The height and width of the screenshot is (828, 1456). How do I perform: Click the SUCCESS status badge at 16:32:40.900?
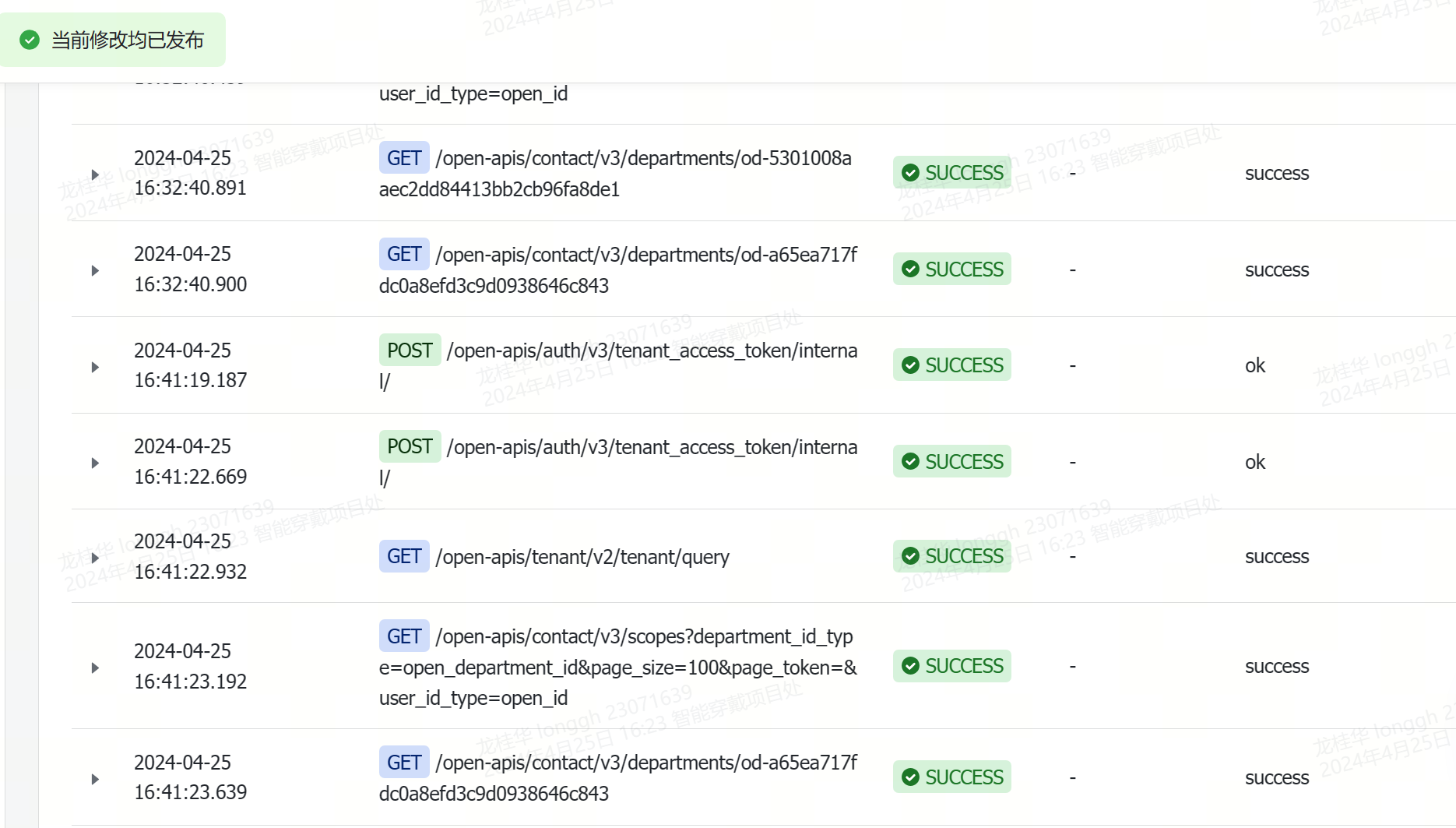coord(951,270)
